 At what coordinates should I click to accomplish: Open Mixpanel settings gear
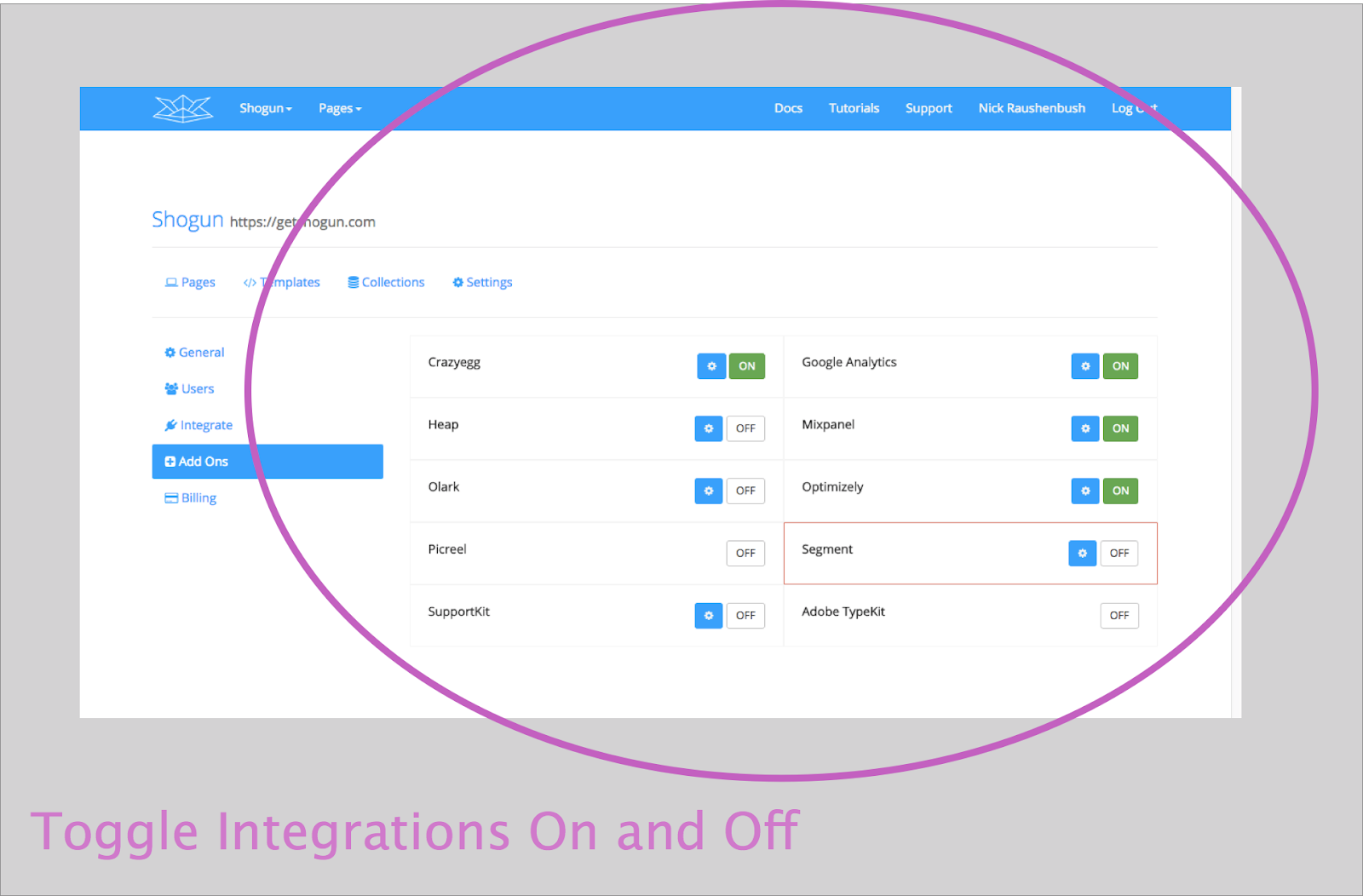pos(1085,428)
